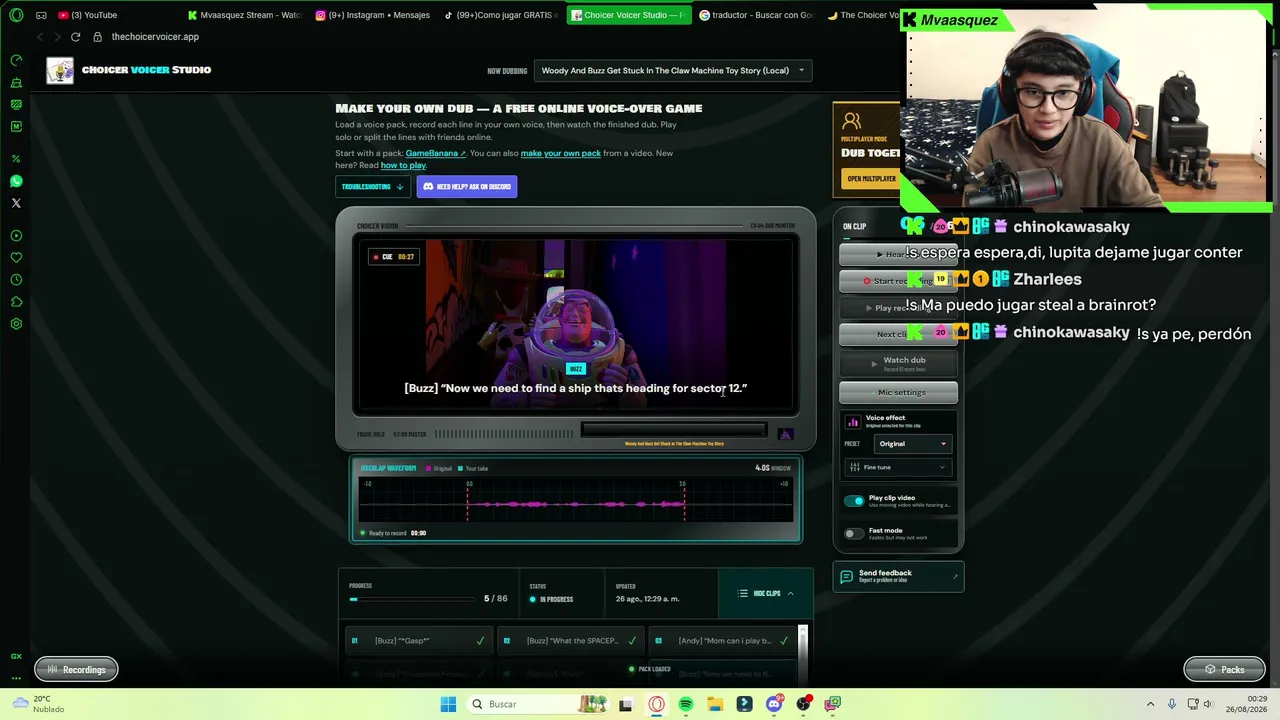Show hidden system tray icons
Image resolution: width=1280 pixels, height=720 pixels.
pos(1150,704)
